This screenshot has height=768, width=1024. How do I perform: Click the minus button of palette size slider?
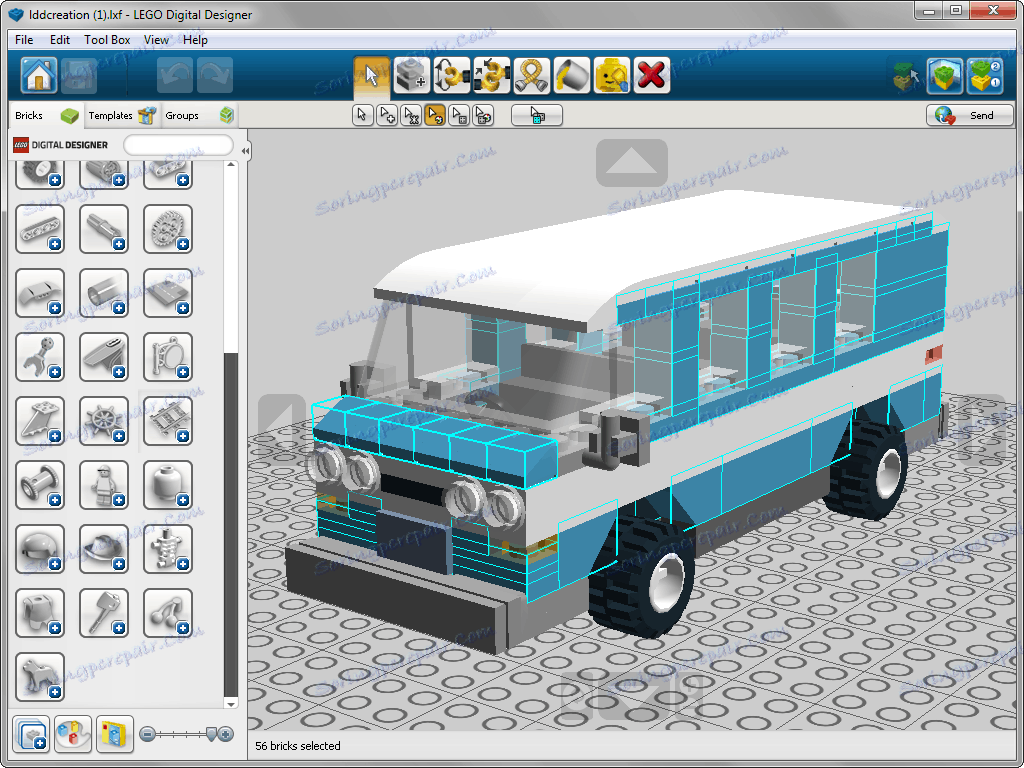coord(148,735)
